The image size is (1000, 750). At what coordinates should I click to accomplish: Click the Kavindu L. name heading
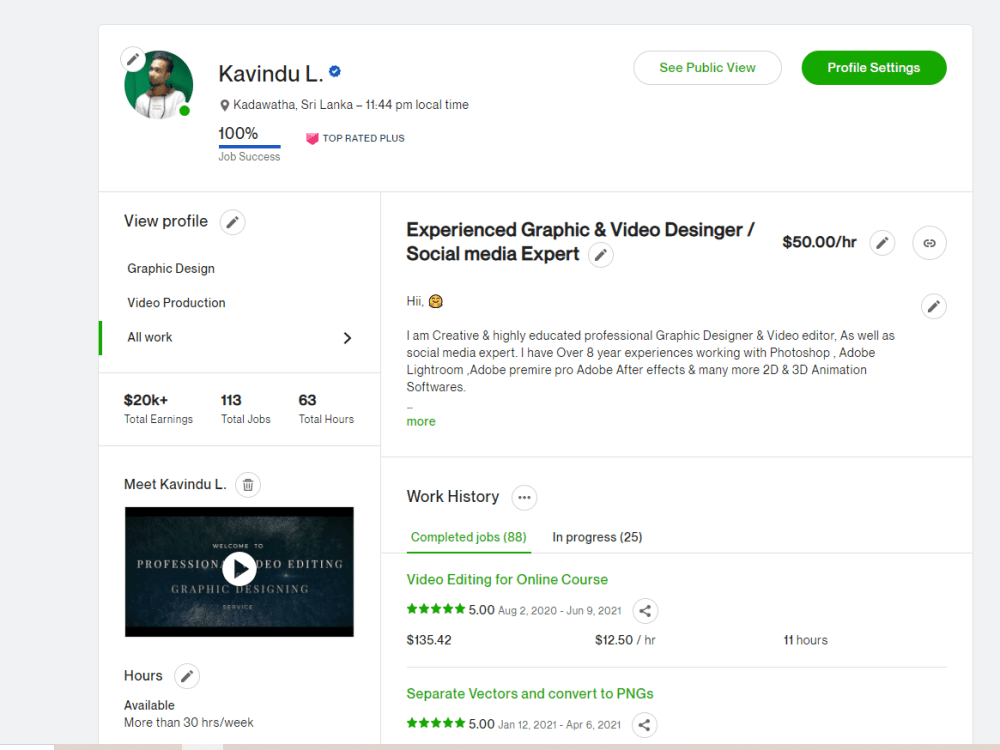[x=271, y=73]
